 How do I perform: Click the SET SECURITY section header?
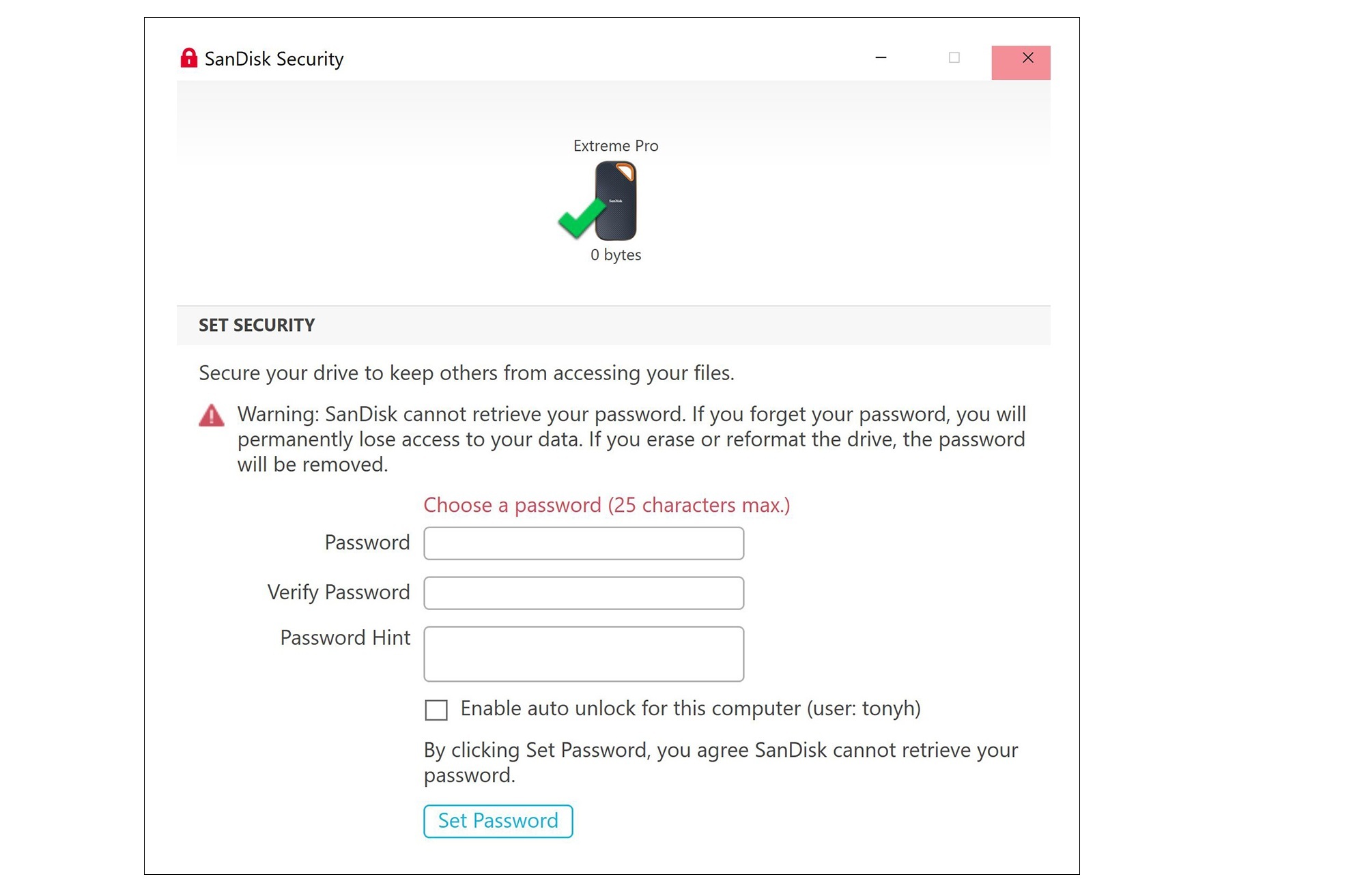click(x=257, y=326)
